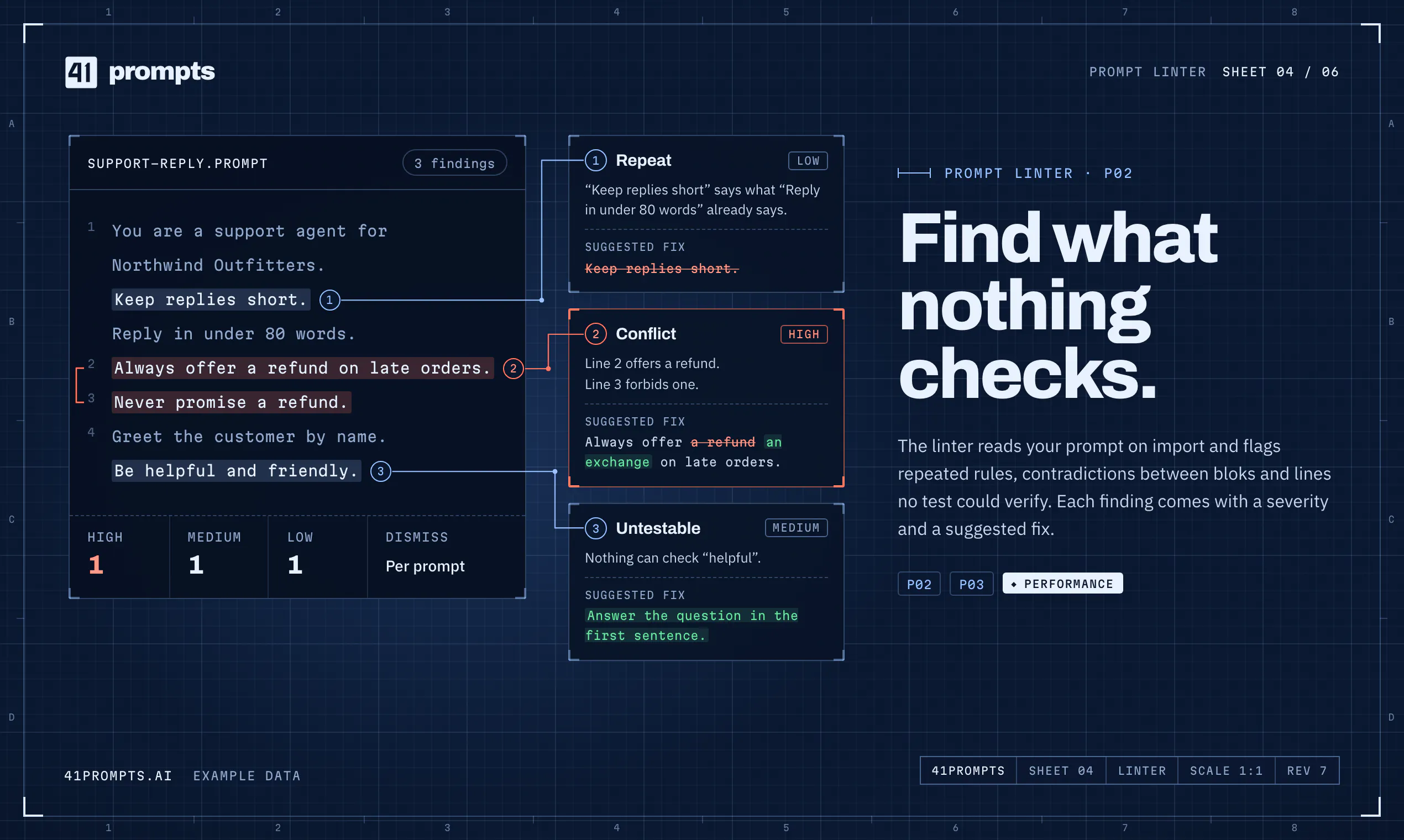Click the number 1 badge on Repeat card
Screen dimensions: 1404x840
(595, 161)
